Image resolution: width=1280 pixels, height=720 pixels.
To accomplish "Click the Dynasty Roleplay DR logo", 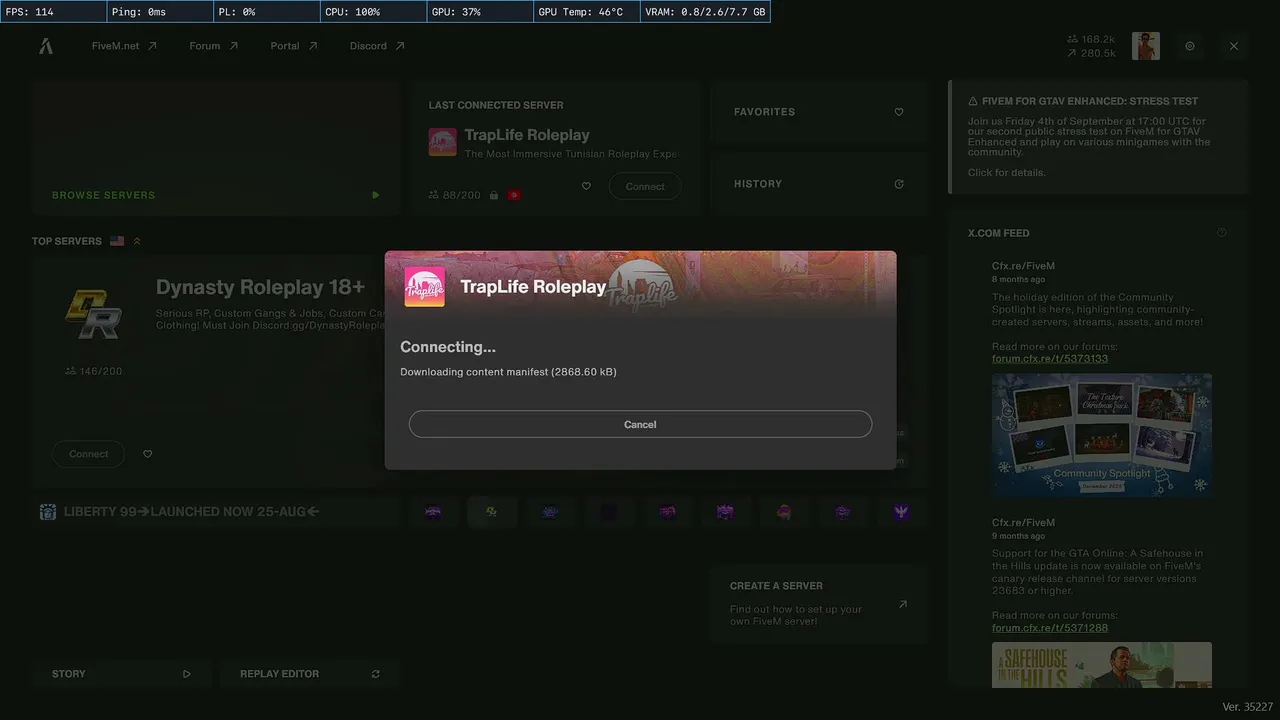I will (x=93, y=314).
